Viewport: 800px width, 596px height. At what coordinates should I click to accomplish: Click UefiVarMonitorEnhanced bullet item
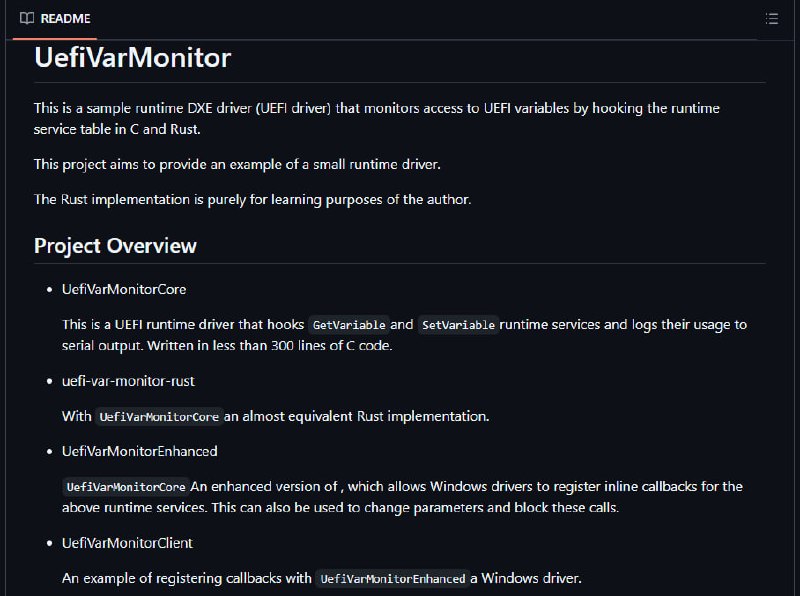pos(140,451)
